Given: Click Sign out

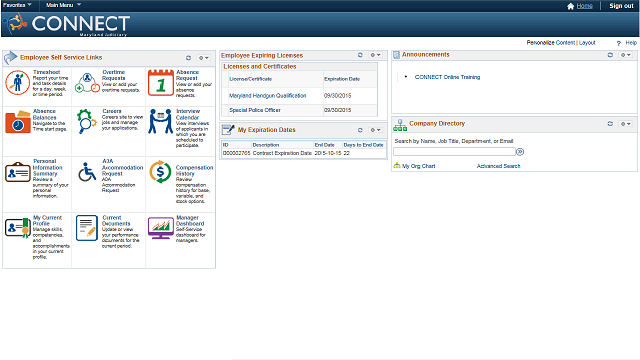Looking at the screenshot, I should (621, 6).
